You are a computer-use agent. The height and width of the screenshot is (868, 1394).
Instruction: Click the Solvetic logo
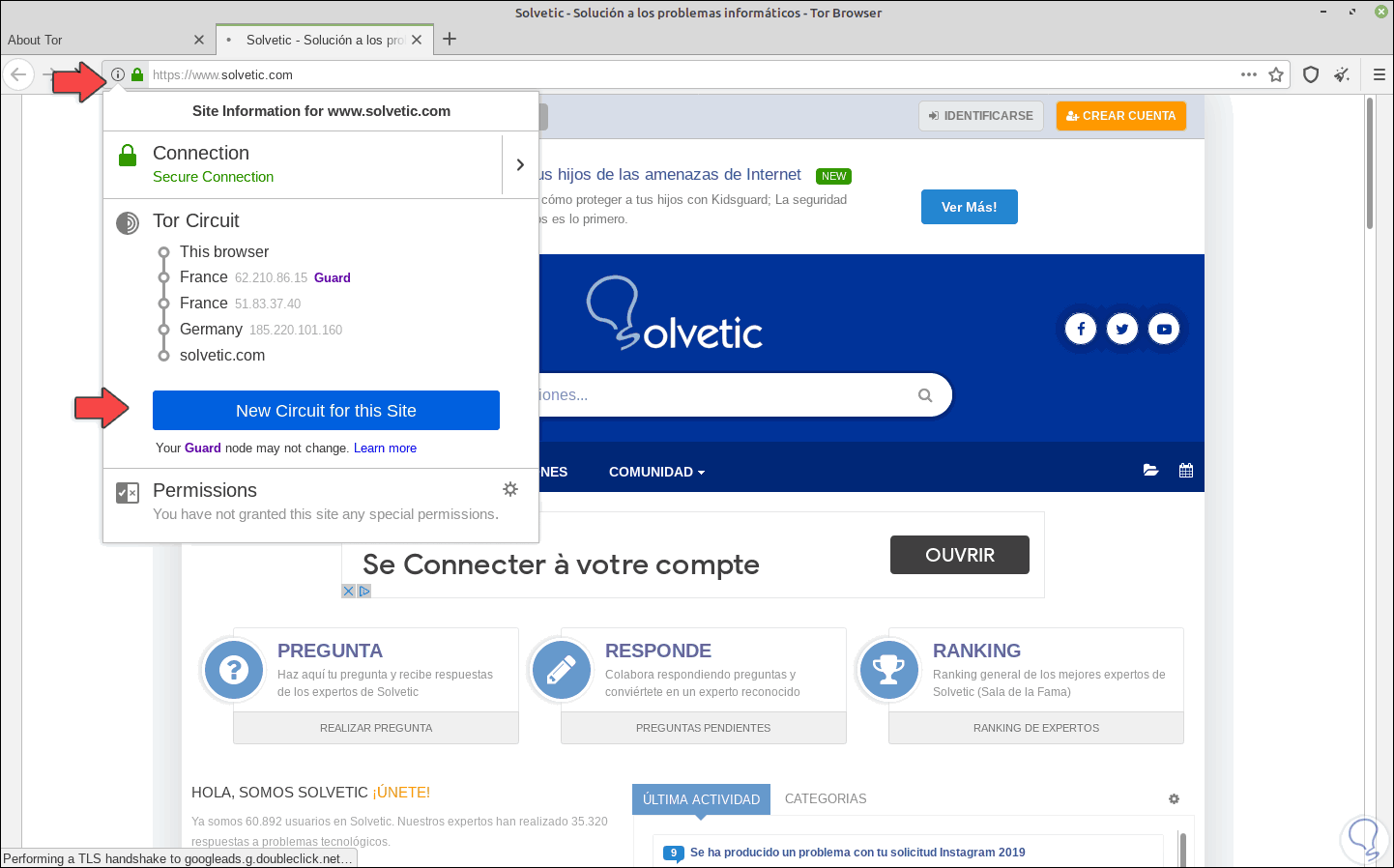(x=675, y=313)
